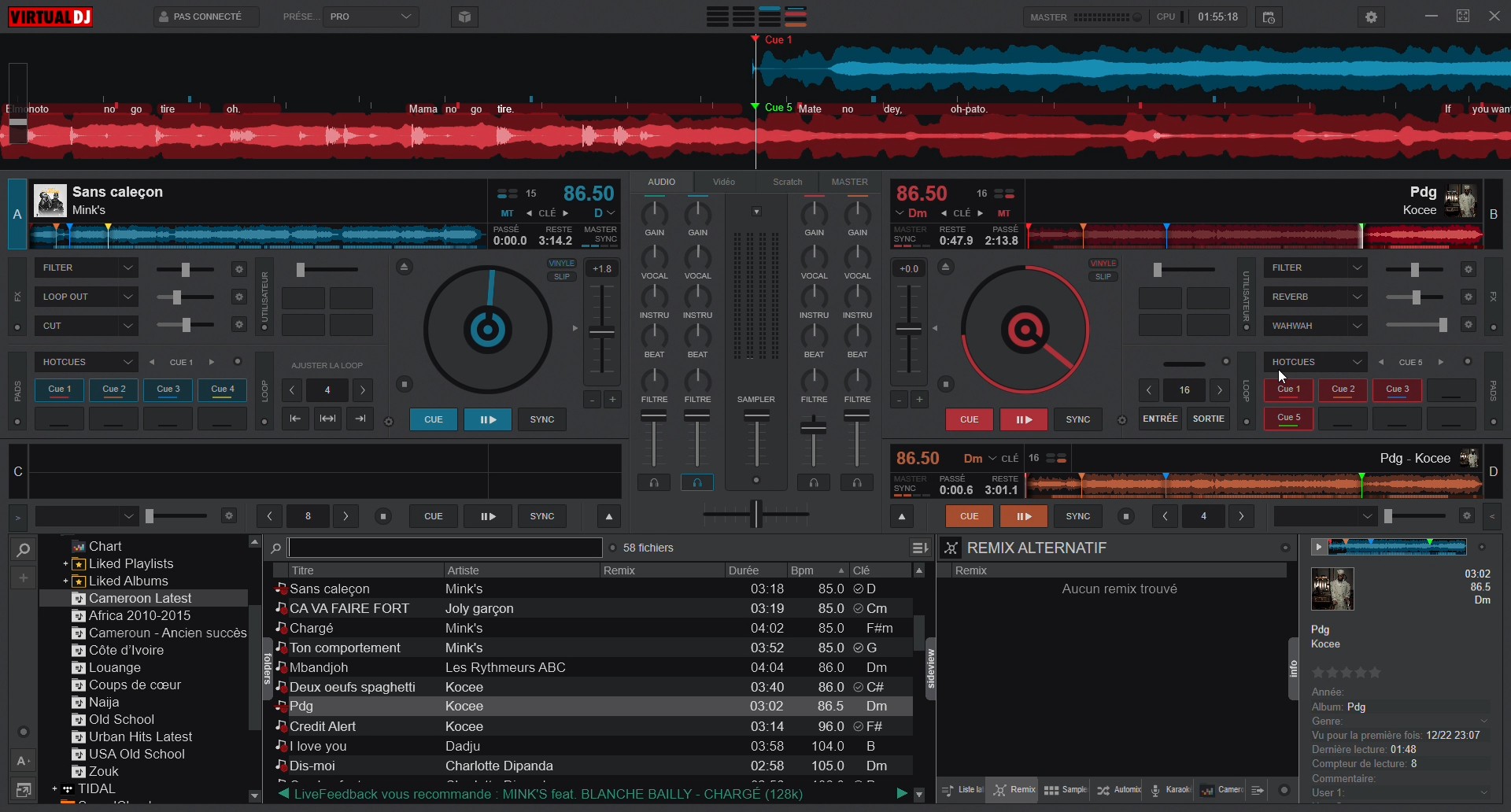This screenshot has height=812, width=1511.
Task: Click the crossfader handle
Action: tap(756, 515)
